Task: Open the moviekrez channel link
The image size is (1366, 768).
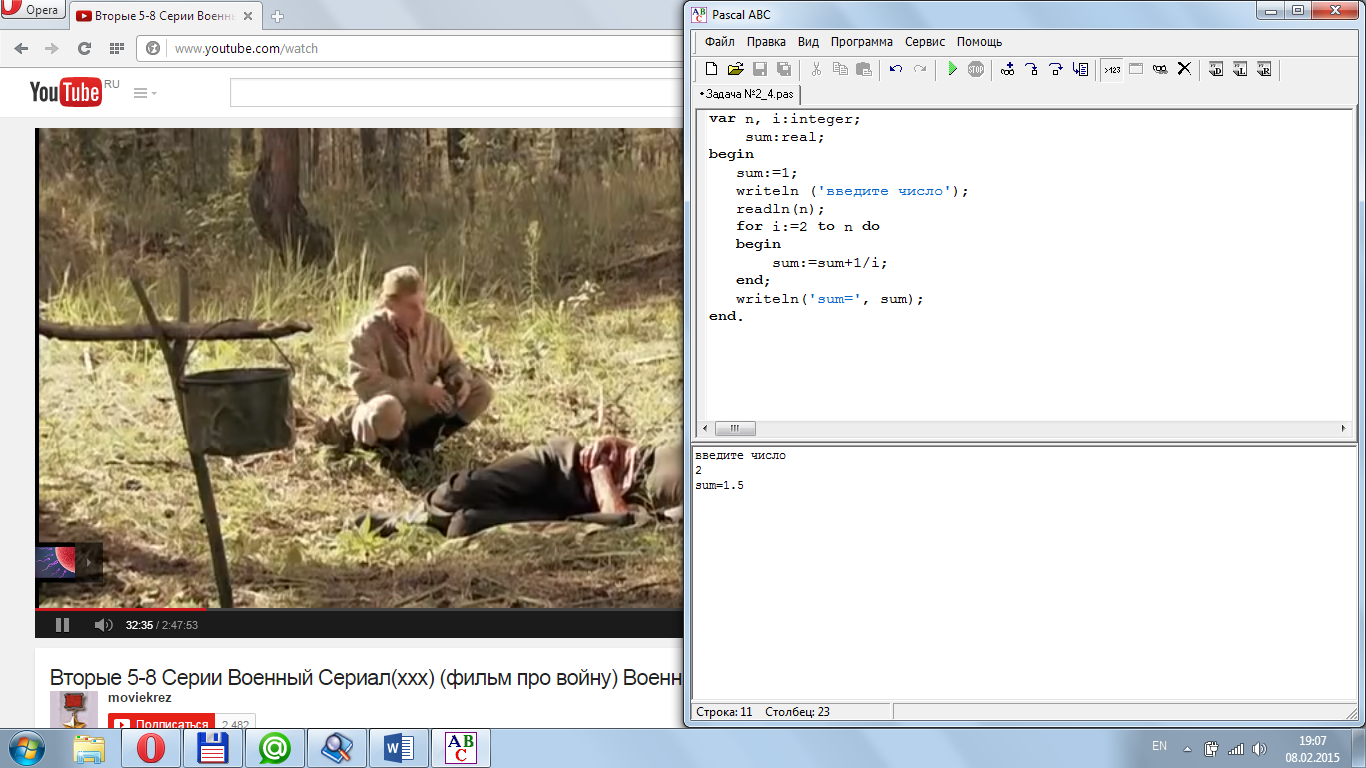Action: [139, 696]
